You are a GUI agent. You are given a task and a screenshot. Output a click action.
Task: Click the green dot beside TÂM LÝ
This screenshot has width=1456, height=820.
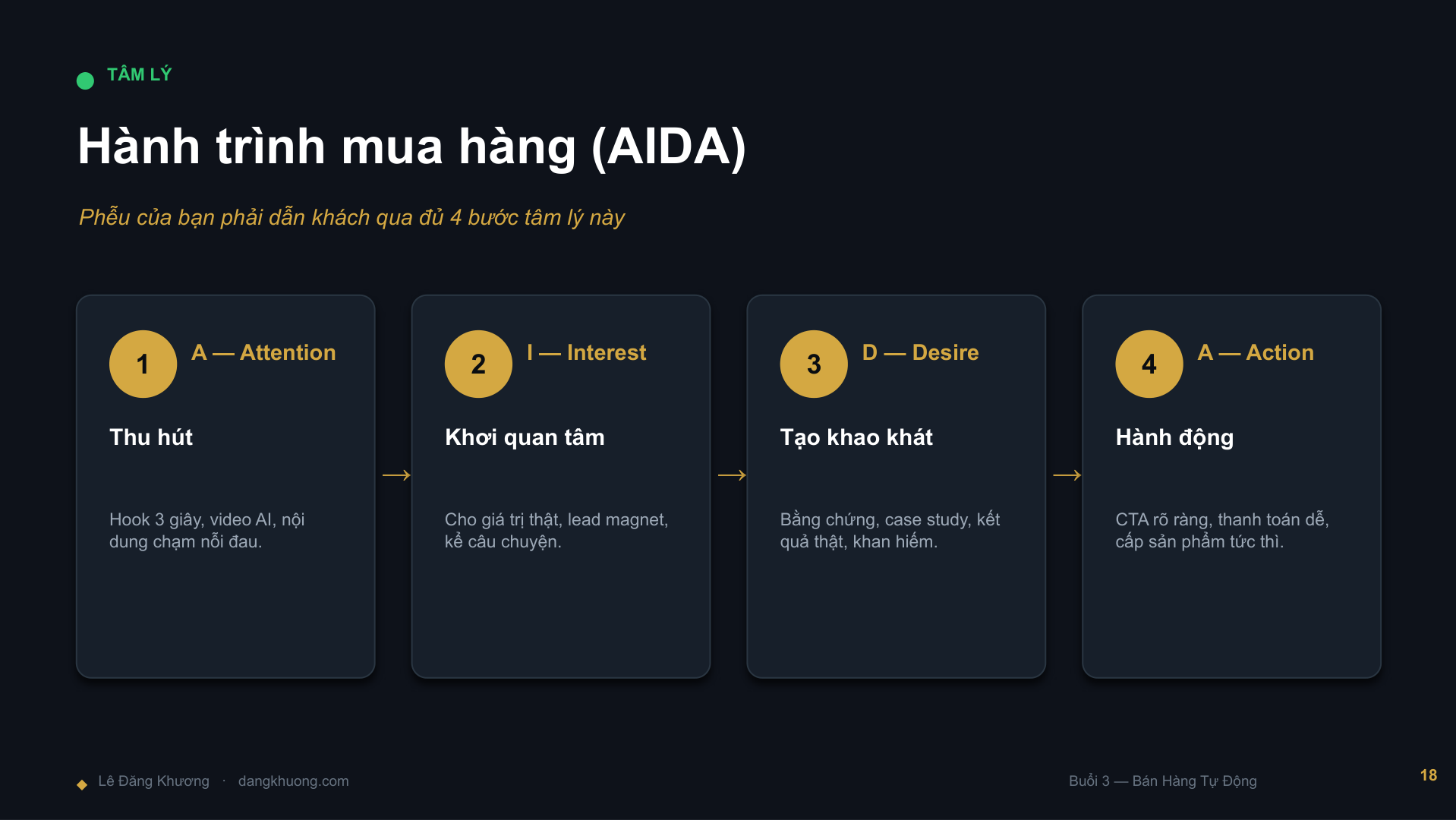(85, 80)
